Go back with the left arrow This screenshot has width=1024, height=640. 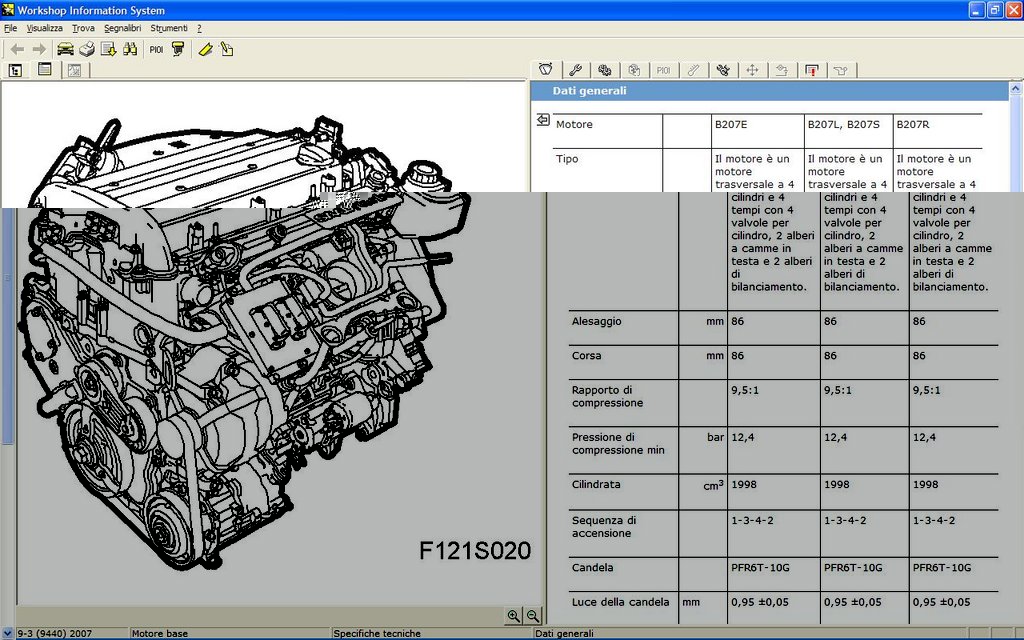(x=18, y=49)
